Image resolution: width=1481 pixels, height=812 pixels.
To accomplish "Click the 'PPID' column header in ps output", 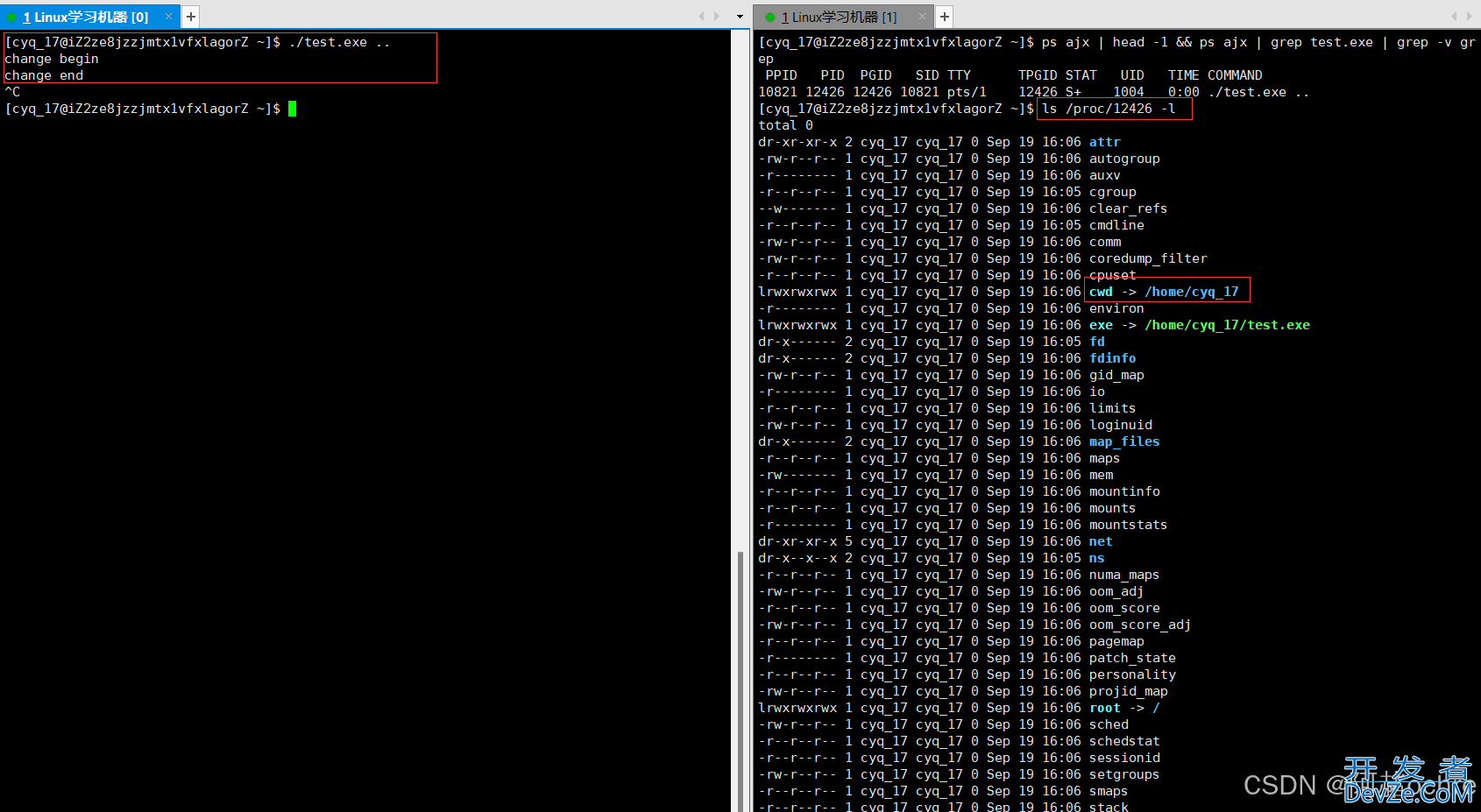I will [x=782, y=75].
